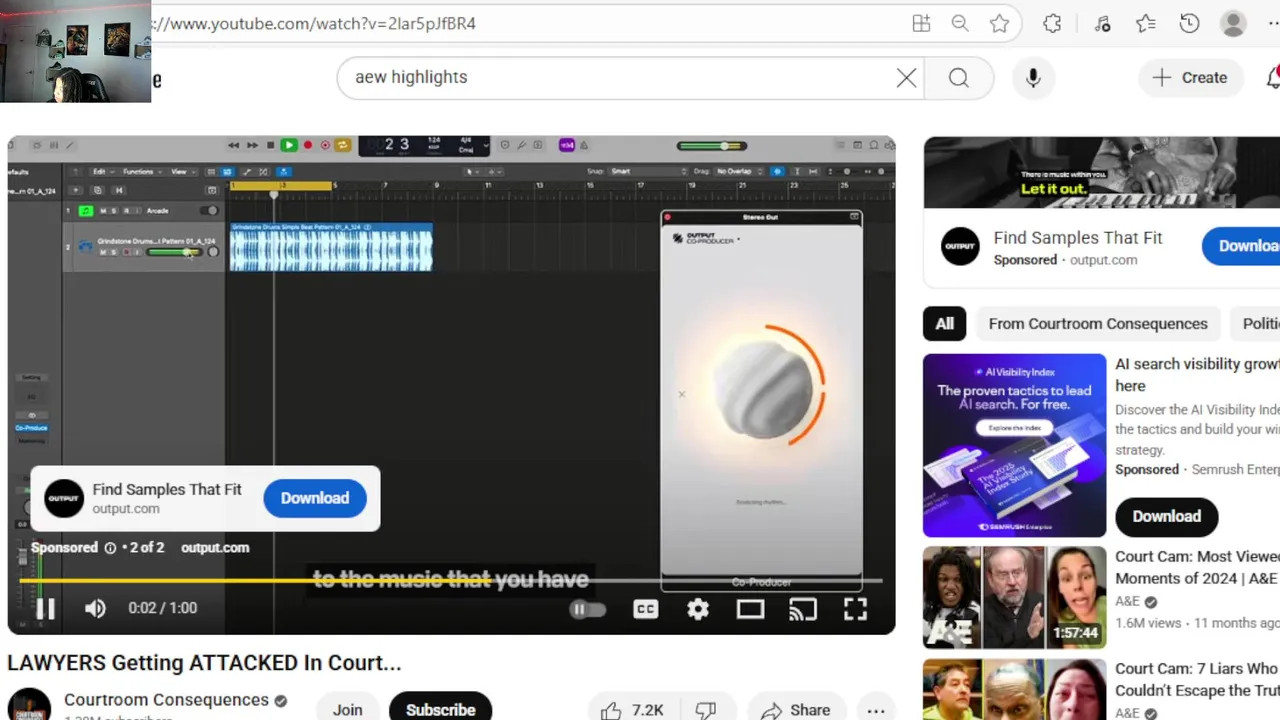Toggle the autoplay switch in the player
The image size is (1280, 720).
587,609
